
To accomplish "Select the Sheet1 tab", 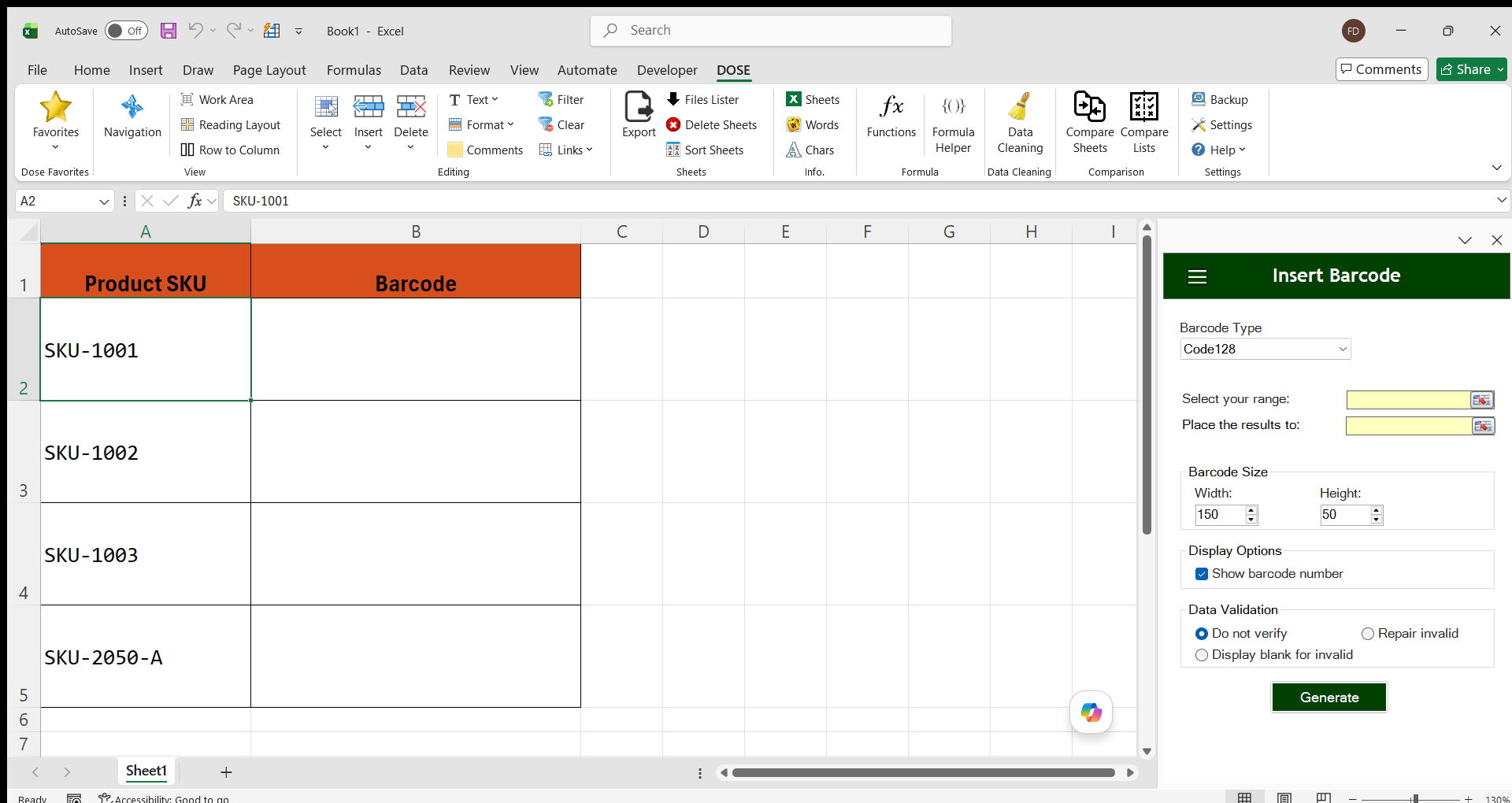I will point(146,772).
